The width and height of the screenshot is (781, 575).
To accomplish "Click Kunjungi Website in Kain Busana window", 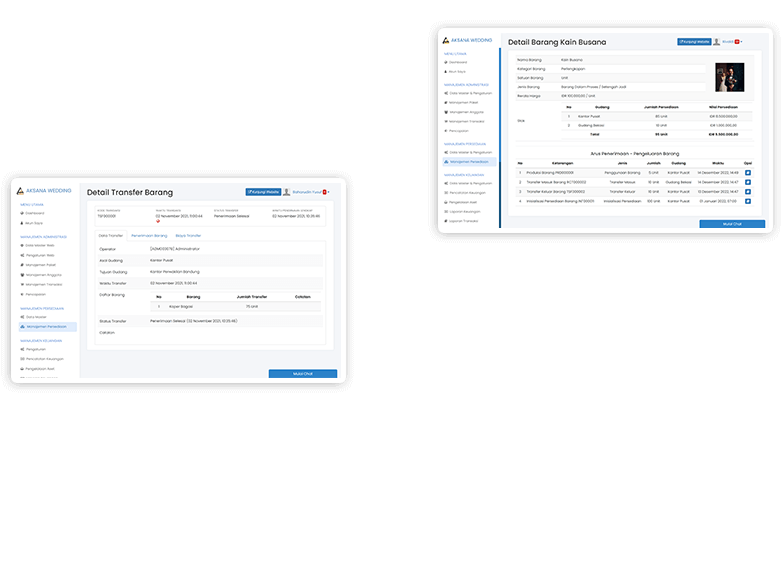I will (x=694, y=42).
